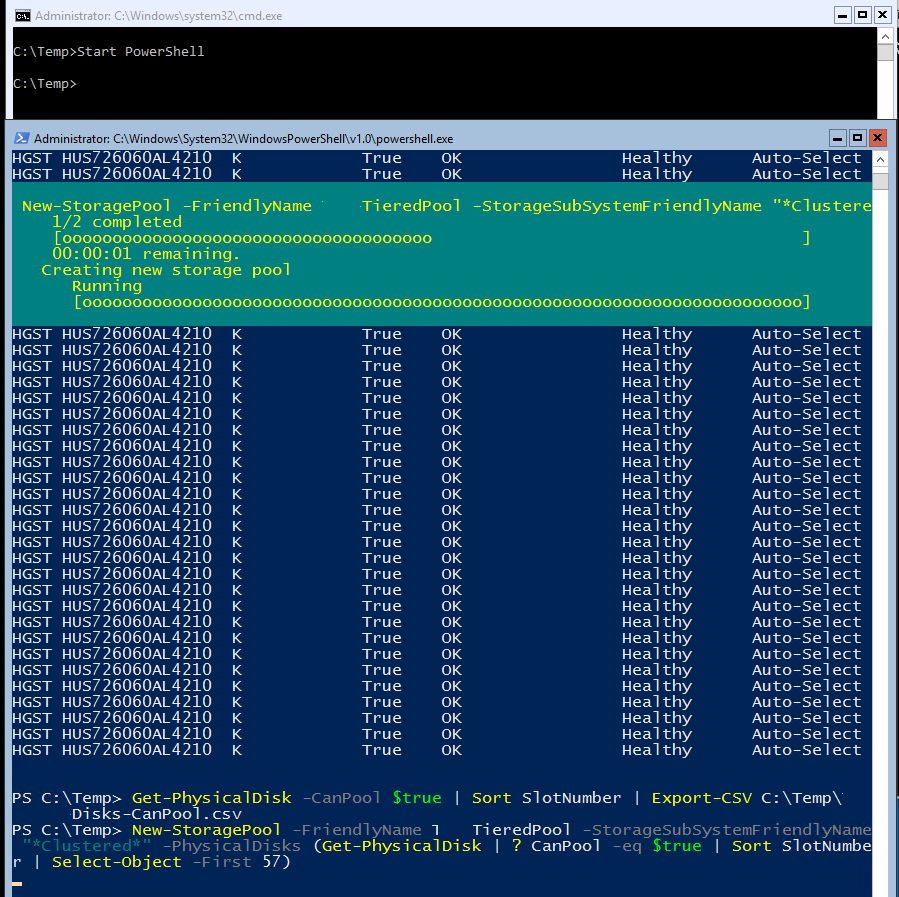Click the Export-CSV command text
Screen dimensions: 899x897
click(x=700, y=798)
